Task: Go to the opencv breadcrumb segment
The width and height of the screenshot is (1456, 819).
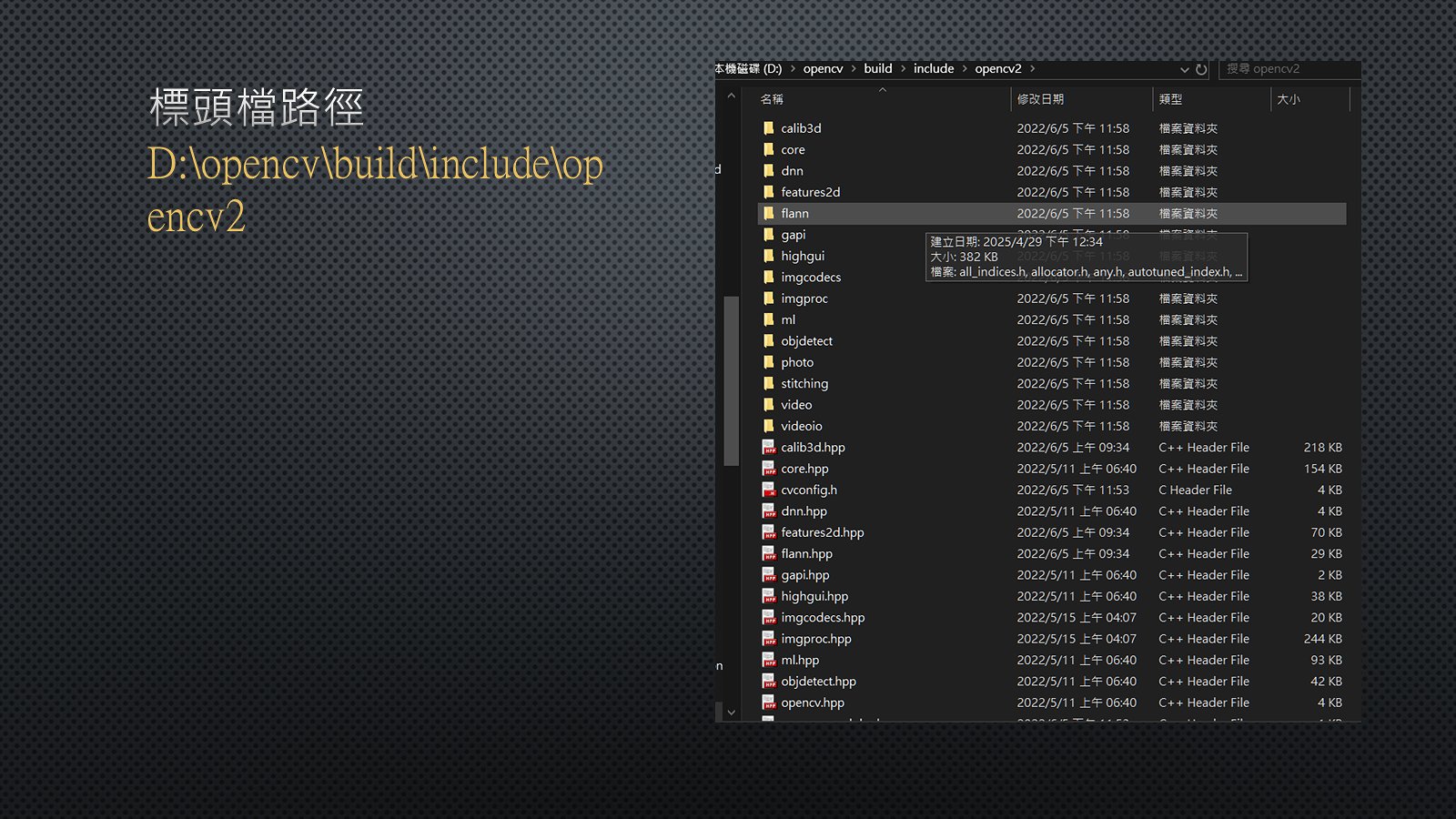Action: 823,69
